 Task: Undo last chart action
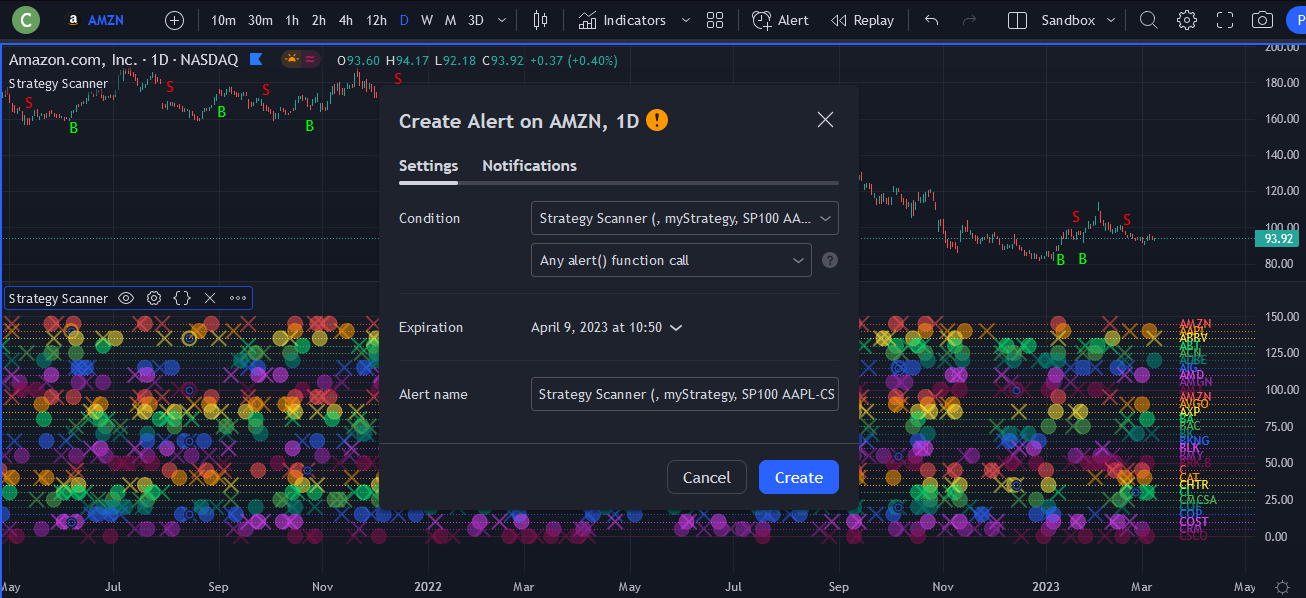pyautogui.click(x=932, y=20)
